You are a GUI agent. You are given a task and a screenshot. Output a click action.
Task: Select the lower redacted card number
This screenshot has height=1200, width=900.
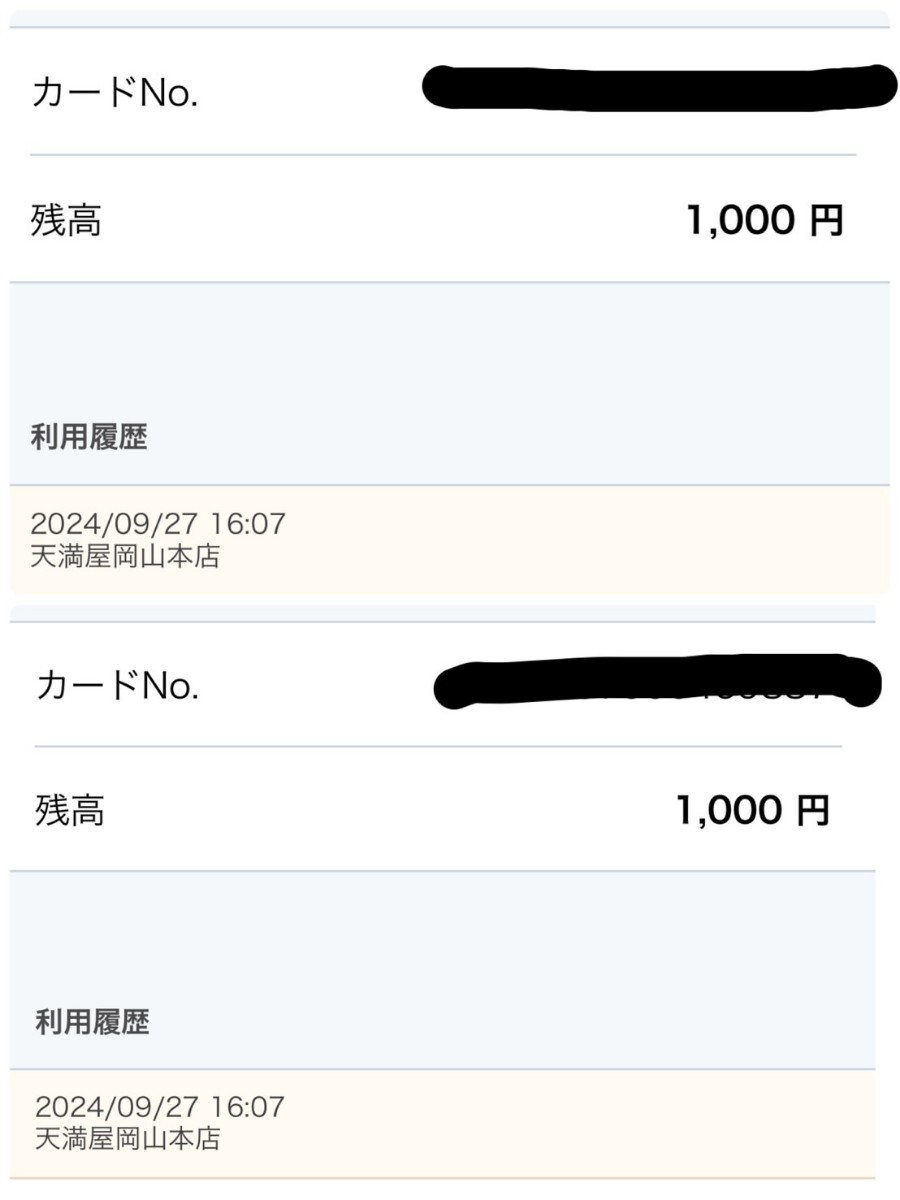tap(658, 682)
